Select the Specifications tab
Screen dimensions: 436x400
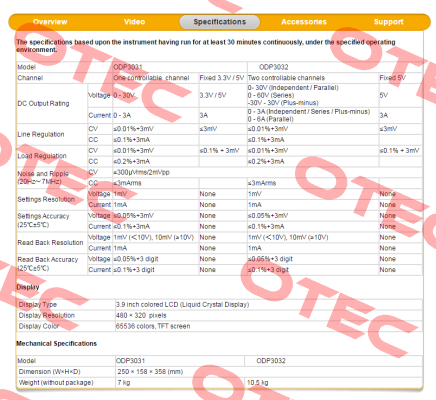click(x=220, y=22)
